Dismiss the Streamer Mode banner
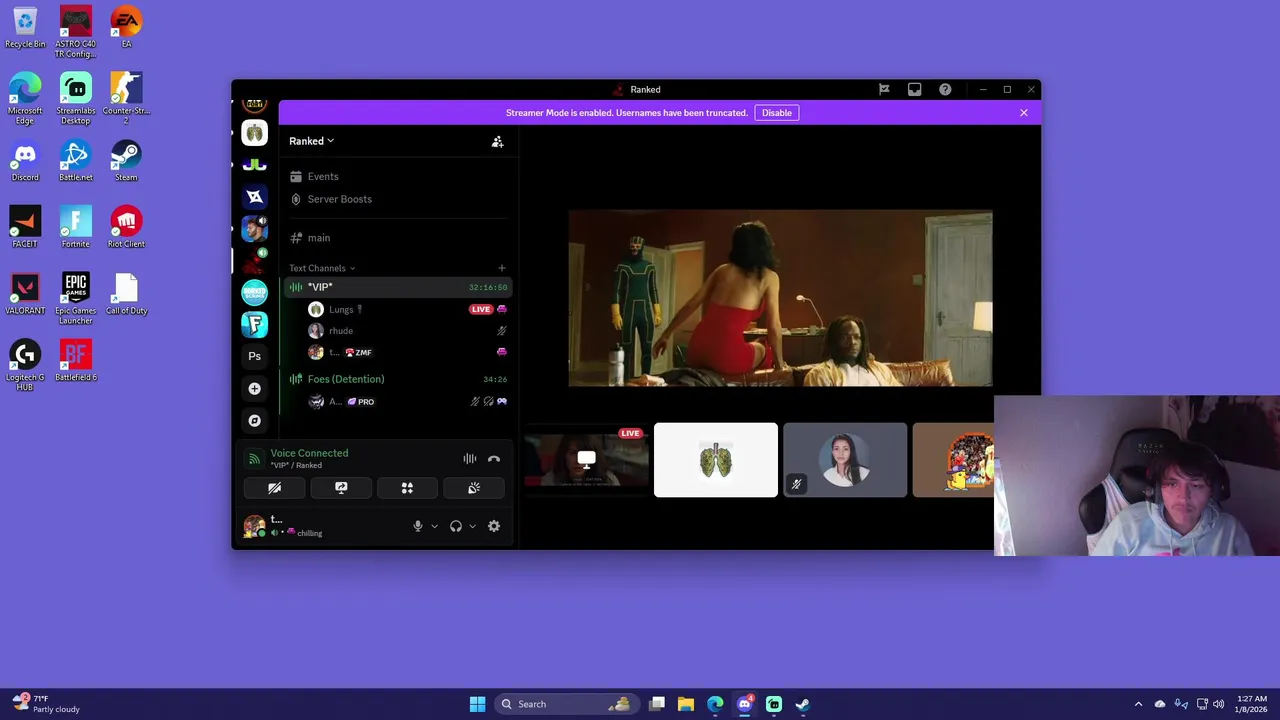 pos(1024,113)
